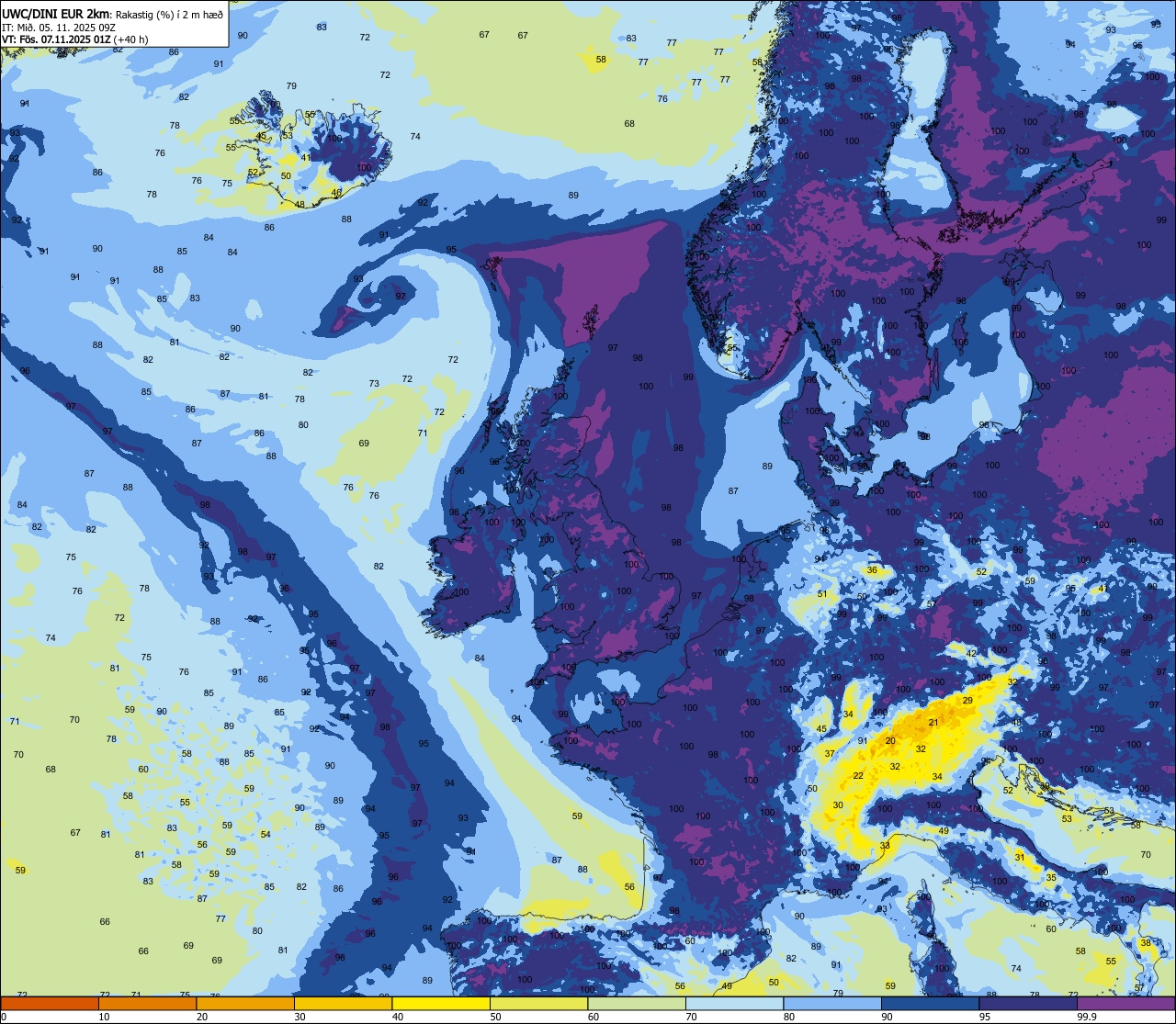Click the map value '29' over the Alps
Image resolution: width=1176 pixels, height=1024 pixels.
(x=967, y=701)
